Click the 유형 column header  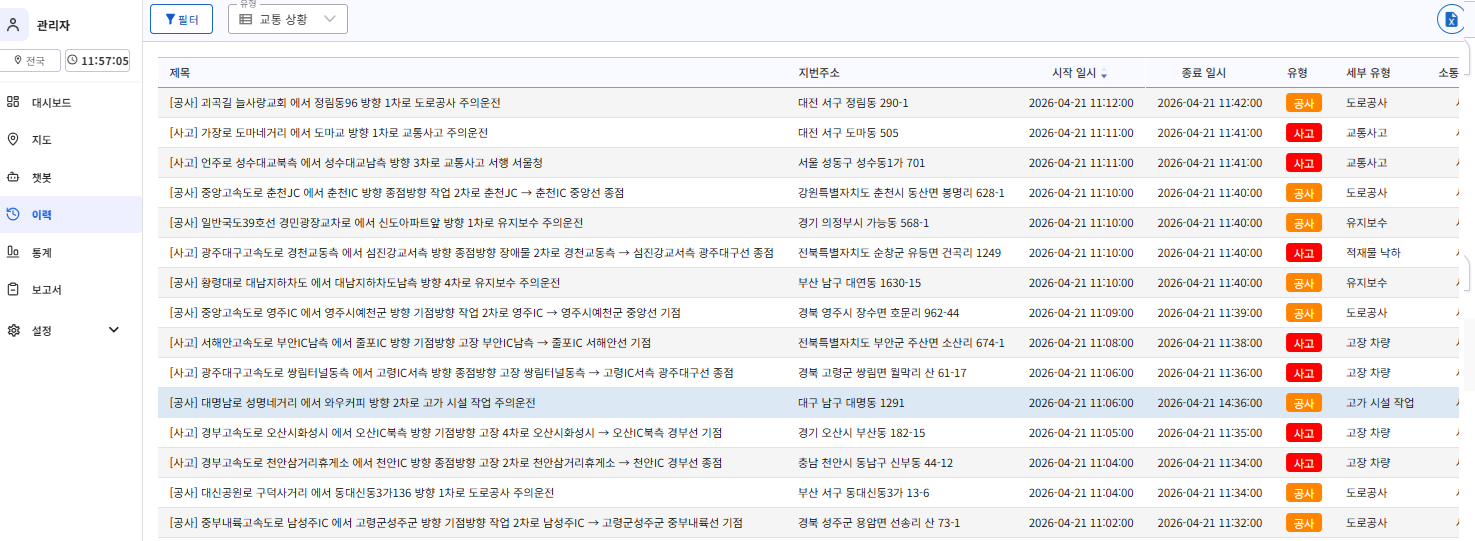point(1297,73)
